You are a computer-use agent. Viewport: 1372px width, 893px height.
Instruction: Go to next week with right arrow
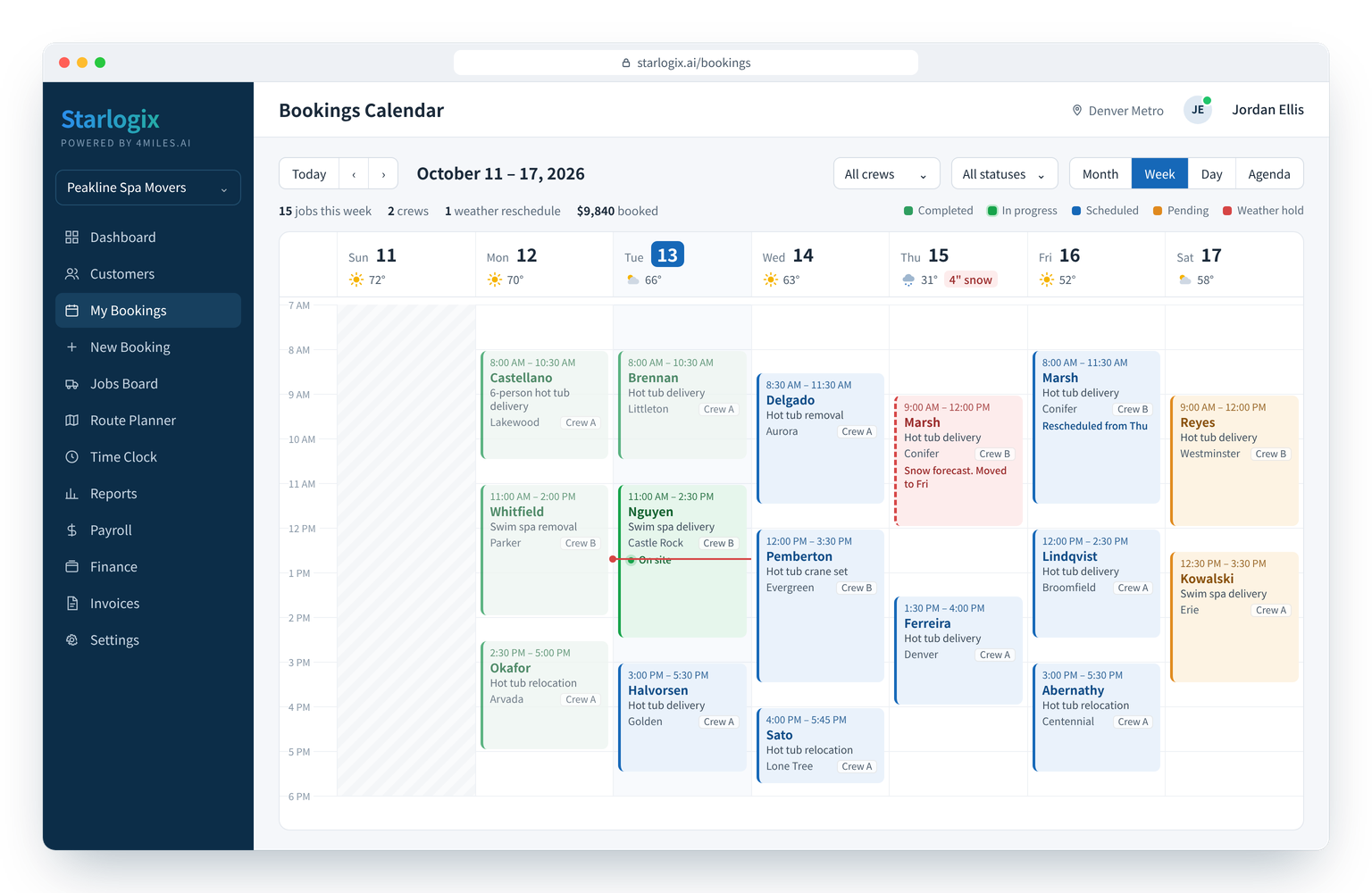click(x=384, y=174)
